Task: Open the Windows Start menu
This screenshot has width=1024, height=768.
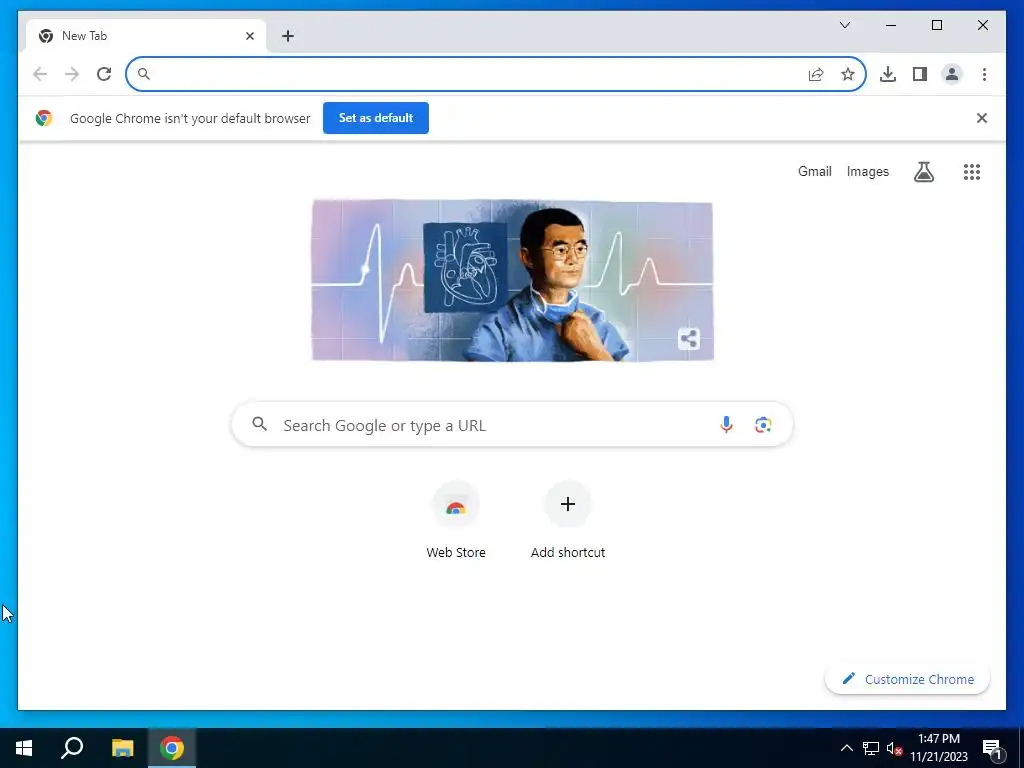Action: [x=24, y=748]
